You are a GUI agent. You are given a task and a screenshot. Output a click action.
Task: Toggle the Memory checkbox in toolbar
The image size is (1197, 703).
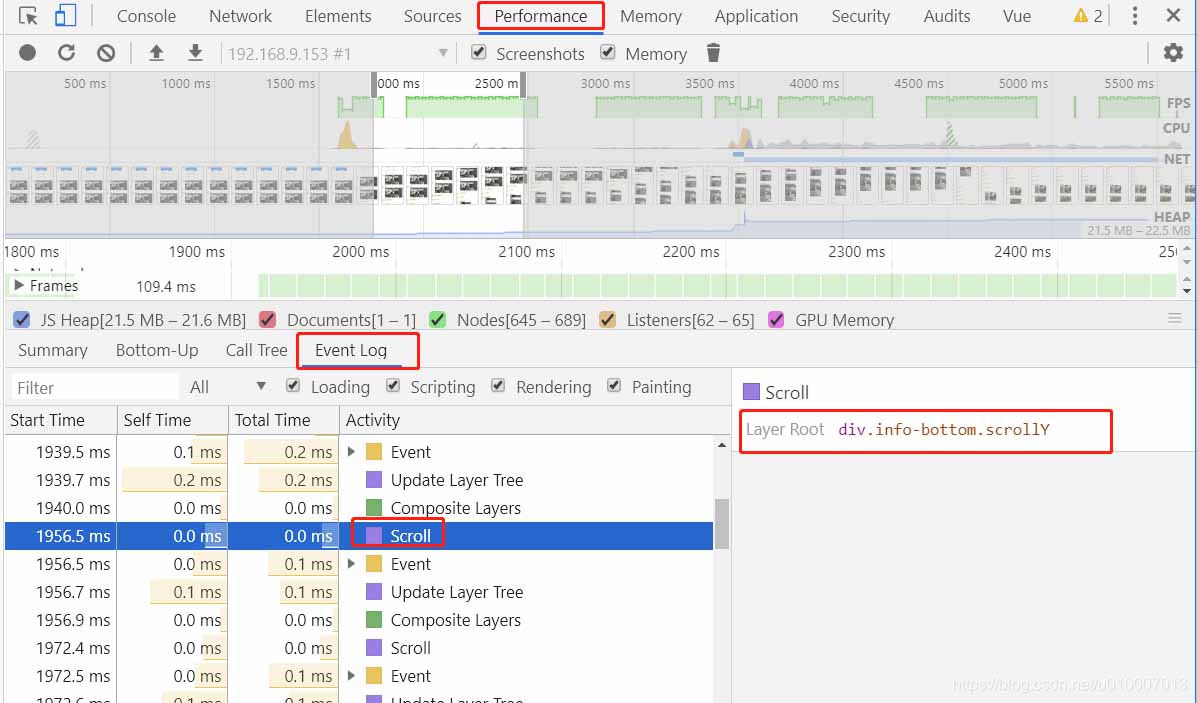(x=608, y=53)
